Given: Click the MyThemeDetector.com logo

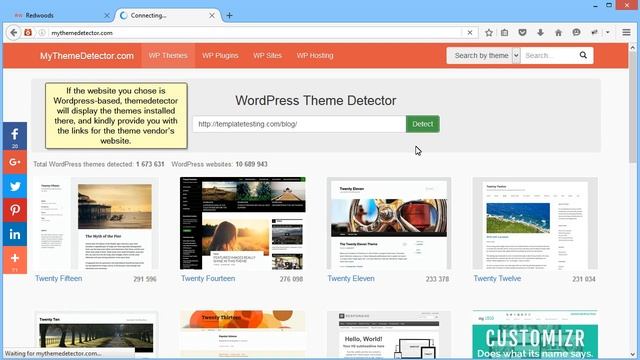Looking at the screenshot, I should 87,56.
